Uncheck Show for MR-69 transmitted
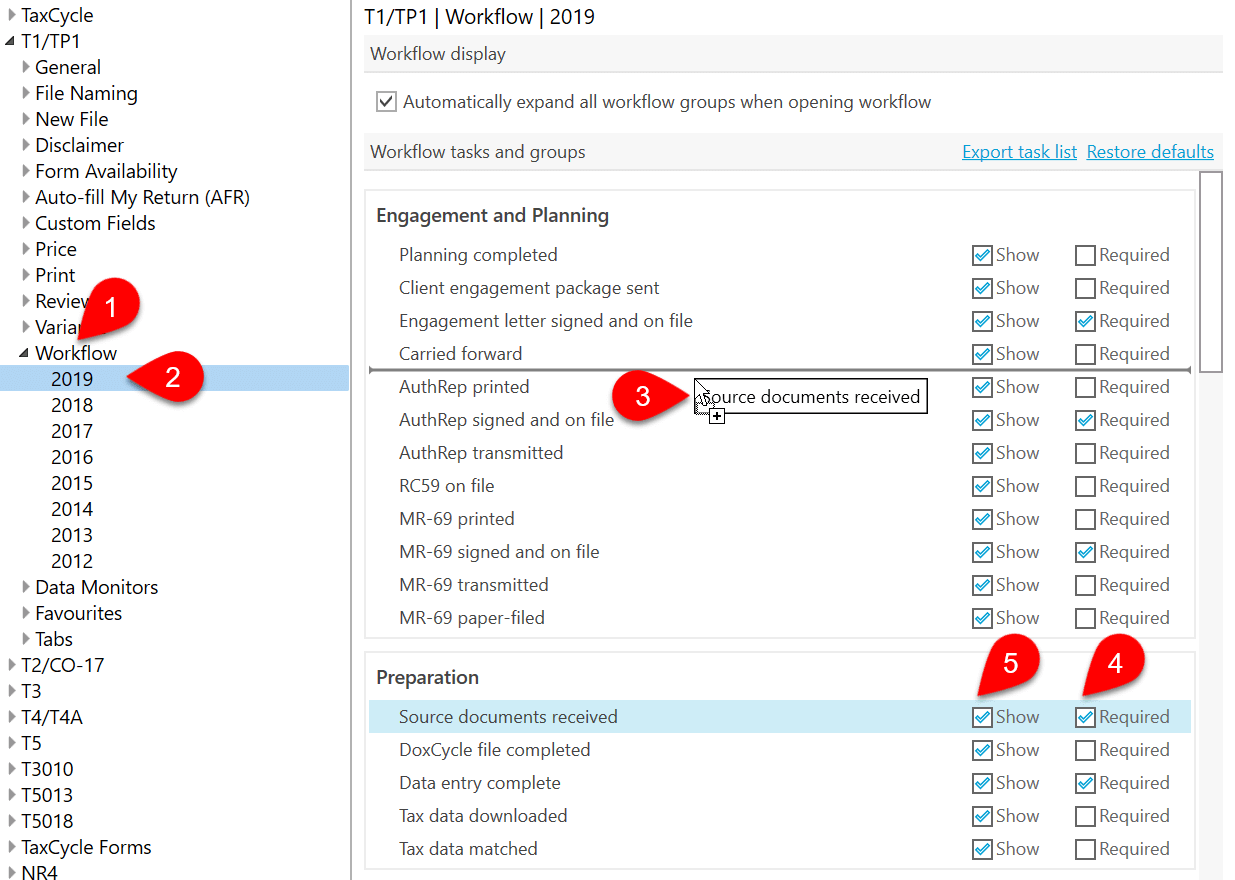The height and width of the screenshot is (880, 1235). tap(982, 585)
